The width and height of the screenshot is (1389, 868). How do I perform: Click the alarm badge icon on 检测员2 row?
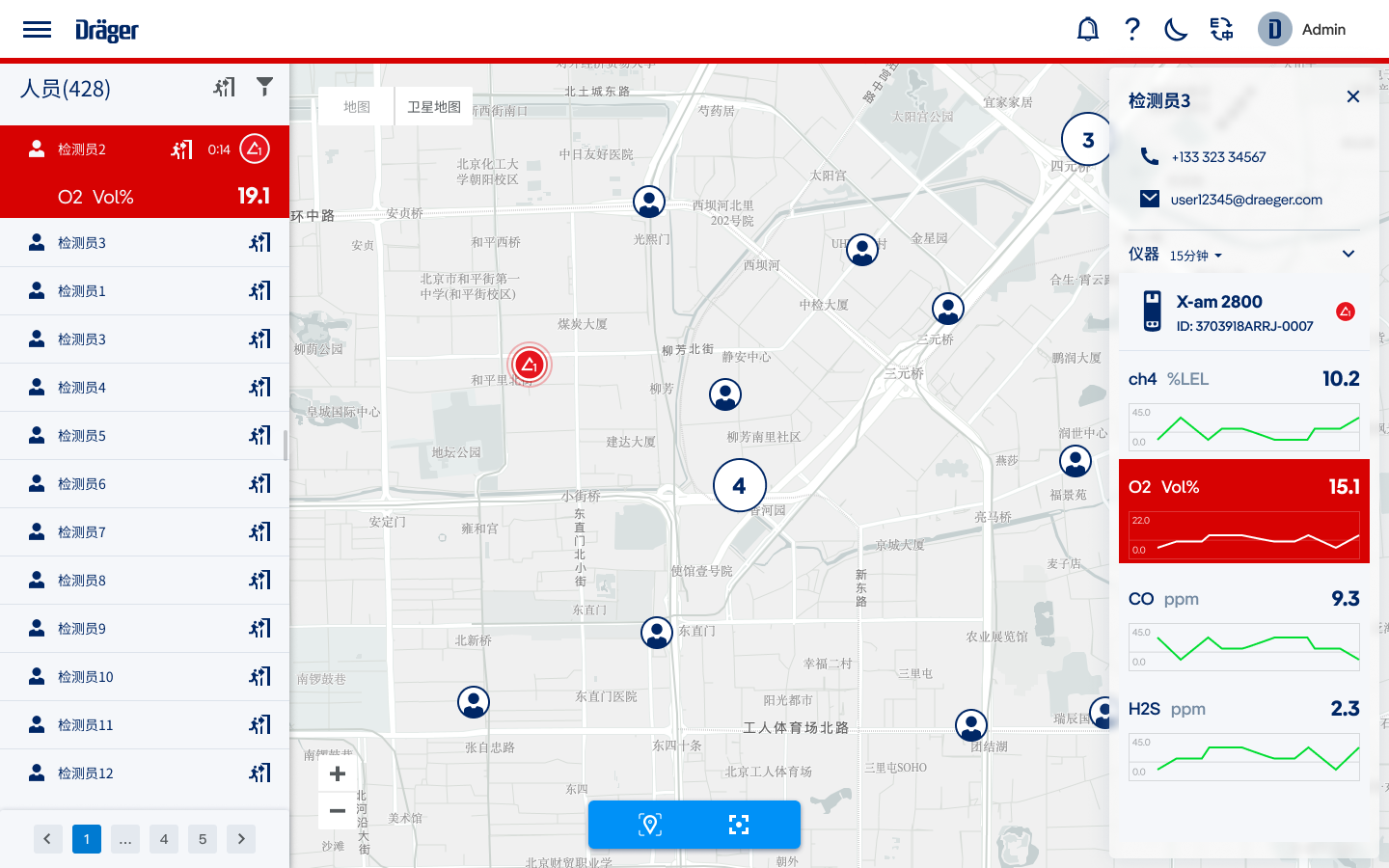coord(254,149)
